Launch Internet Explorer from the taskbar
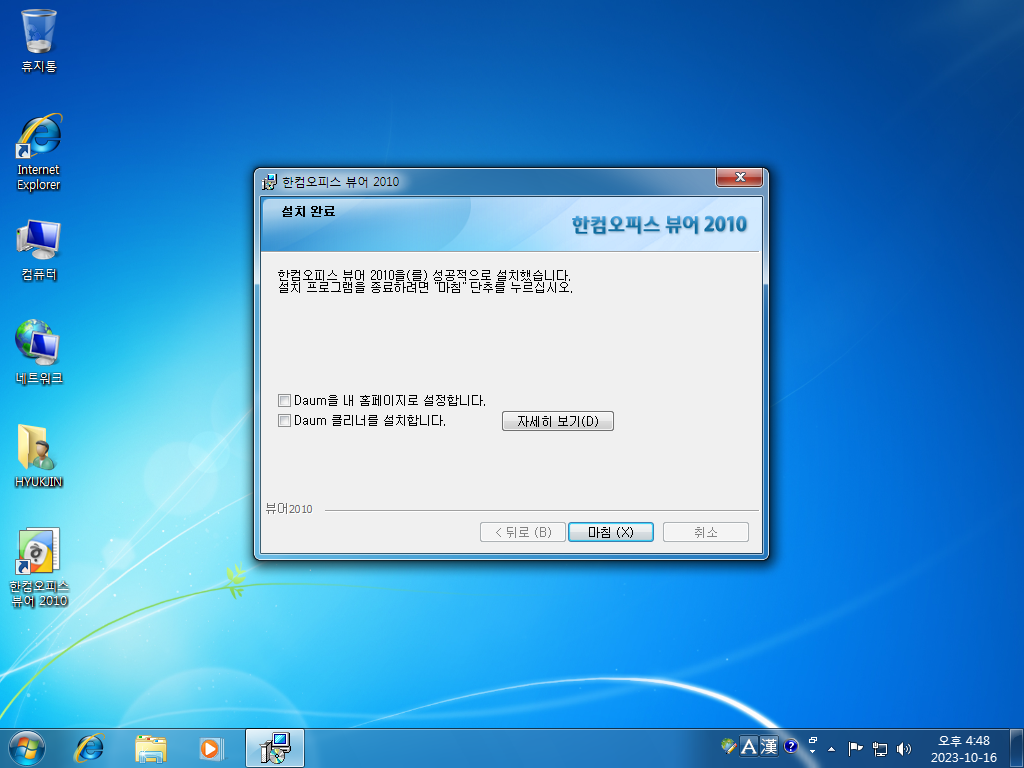 [89, 748]
